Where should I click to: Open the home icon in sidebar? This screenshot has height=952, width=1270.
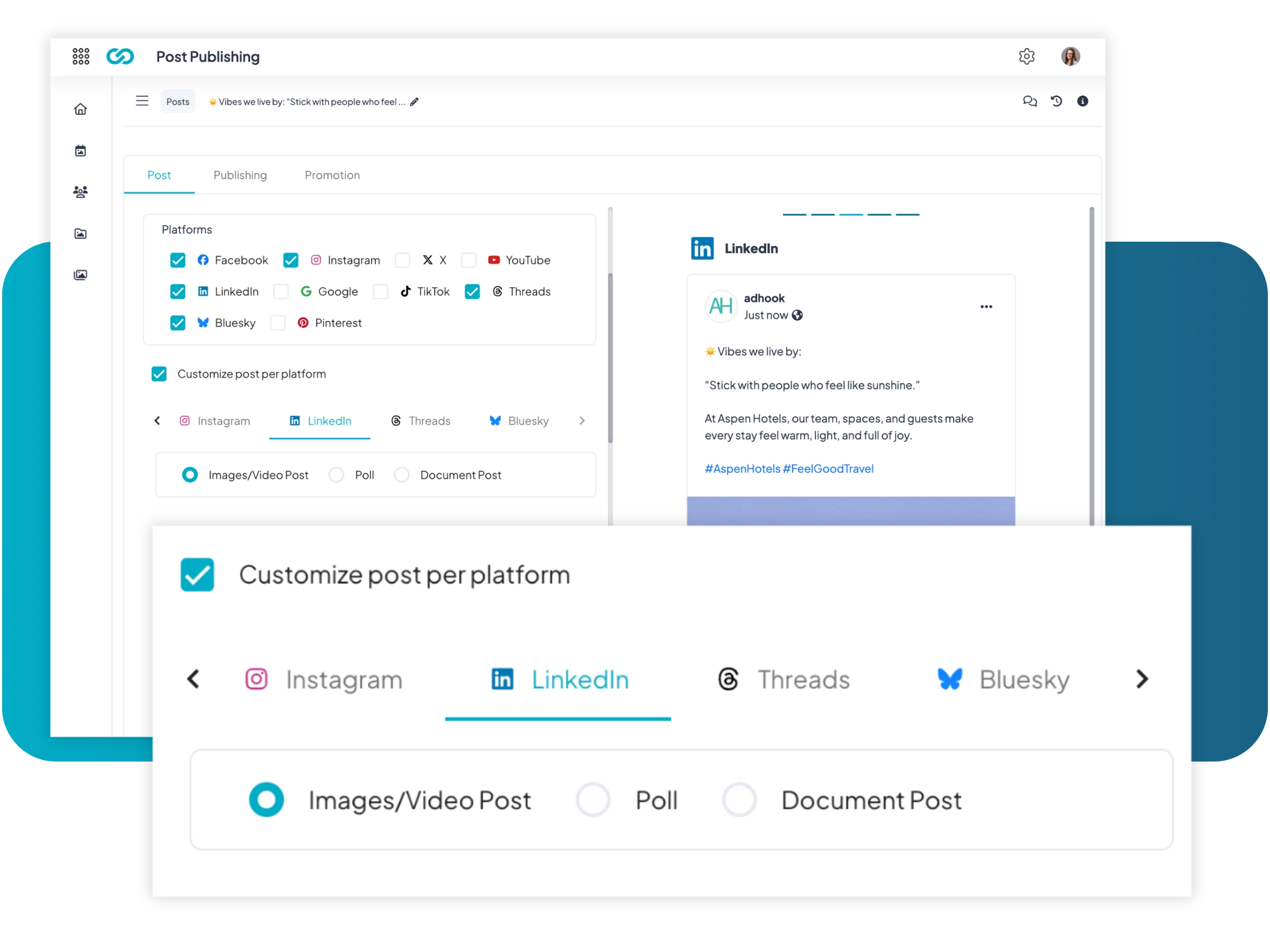click(x=80, y=109)
